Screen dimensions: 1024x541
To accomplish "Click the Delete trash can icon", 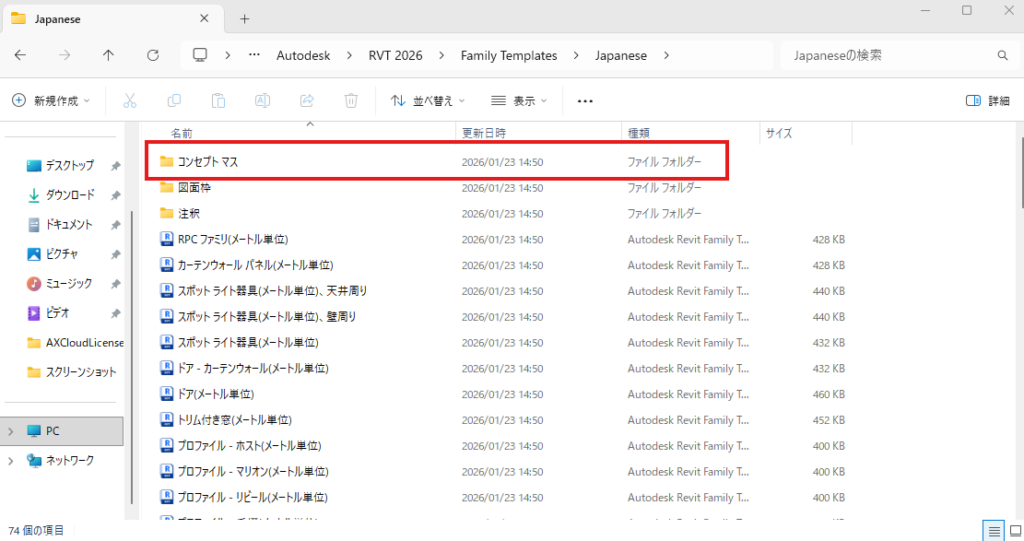I will pos(351,101).
